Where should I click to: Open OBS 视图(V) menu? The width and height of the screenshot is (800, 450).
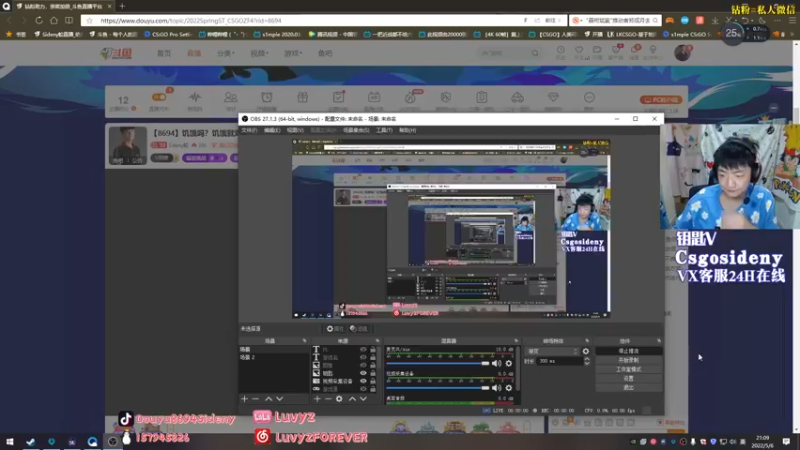pos(295,130)
